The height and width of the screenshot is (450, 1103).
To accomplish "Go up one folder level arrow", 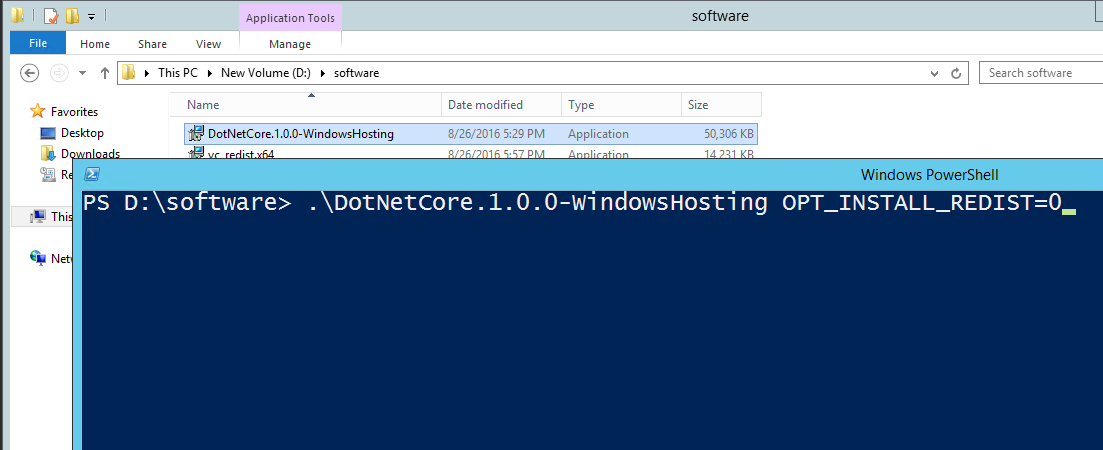I will pyautogui.click(x=105, y=72).
